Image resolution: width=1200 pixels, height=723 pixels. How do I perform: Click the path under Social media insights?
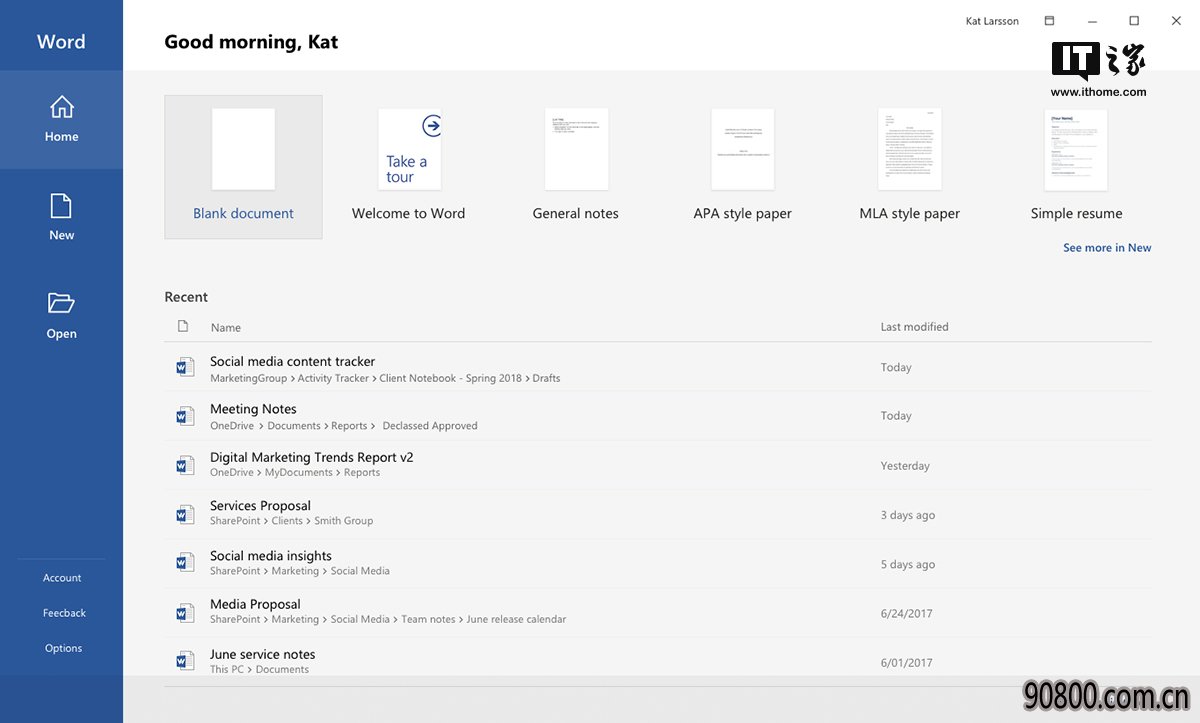click(x=300, y=571)
